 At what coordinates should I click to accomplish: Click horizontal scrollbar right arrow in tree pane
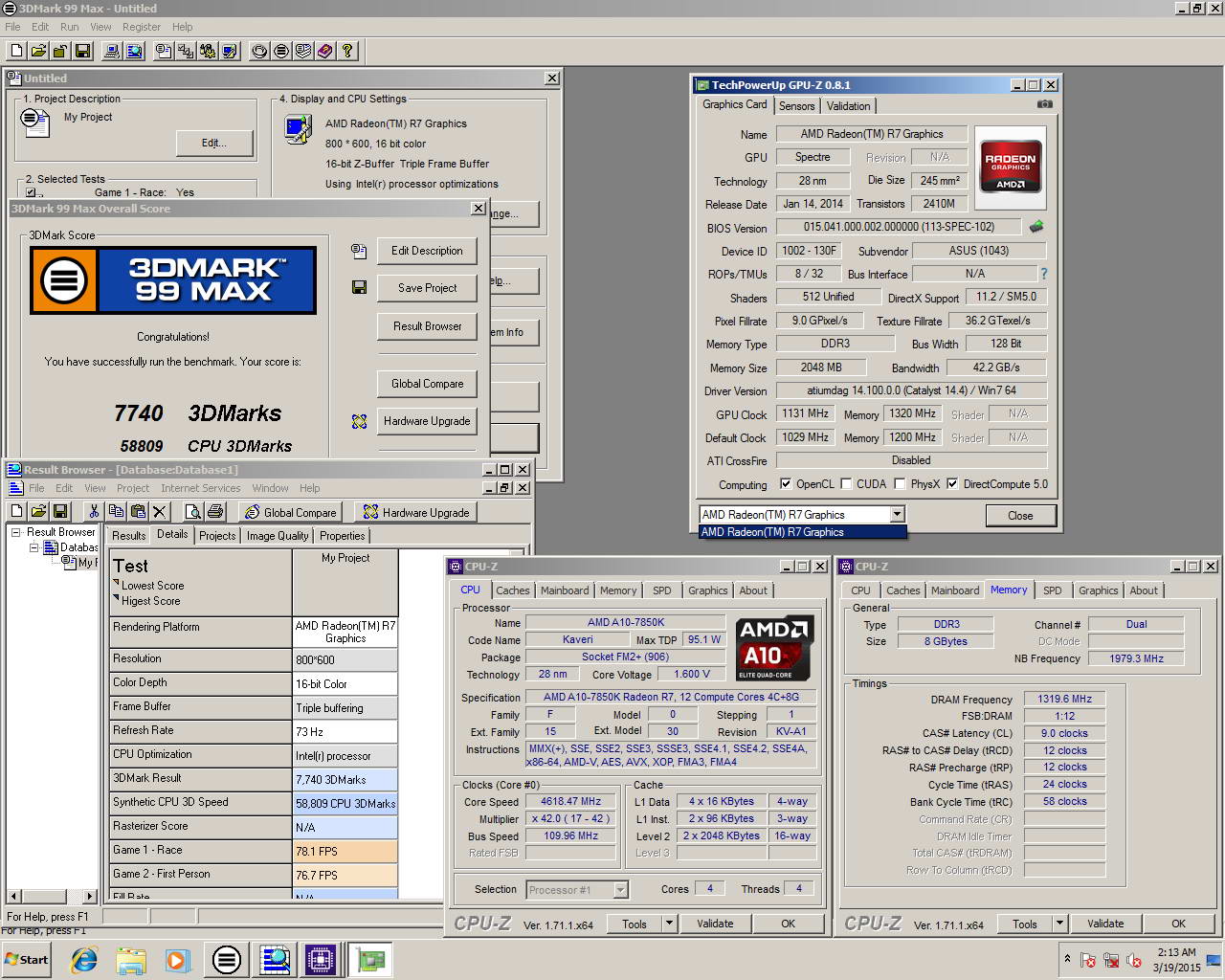tap(90, 897)
